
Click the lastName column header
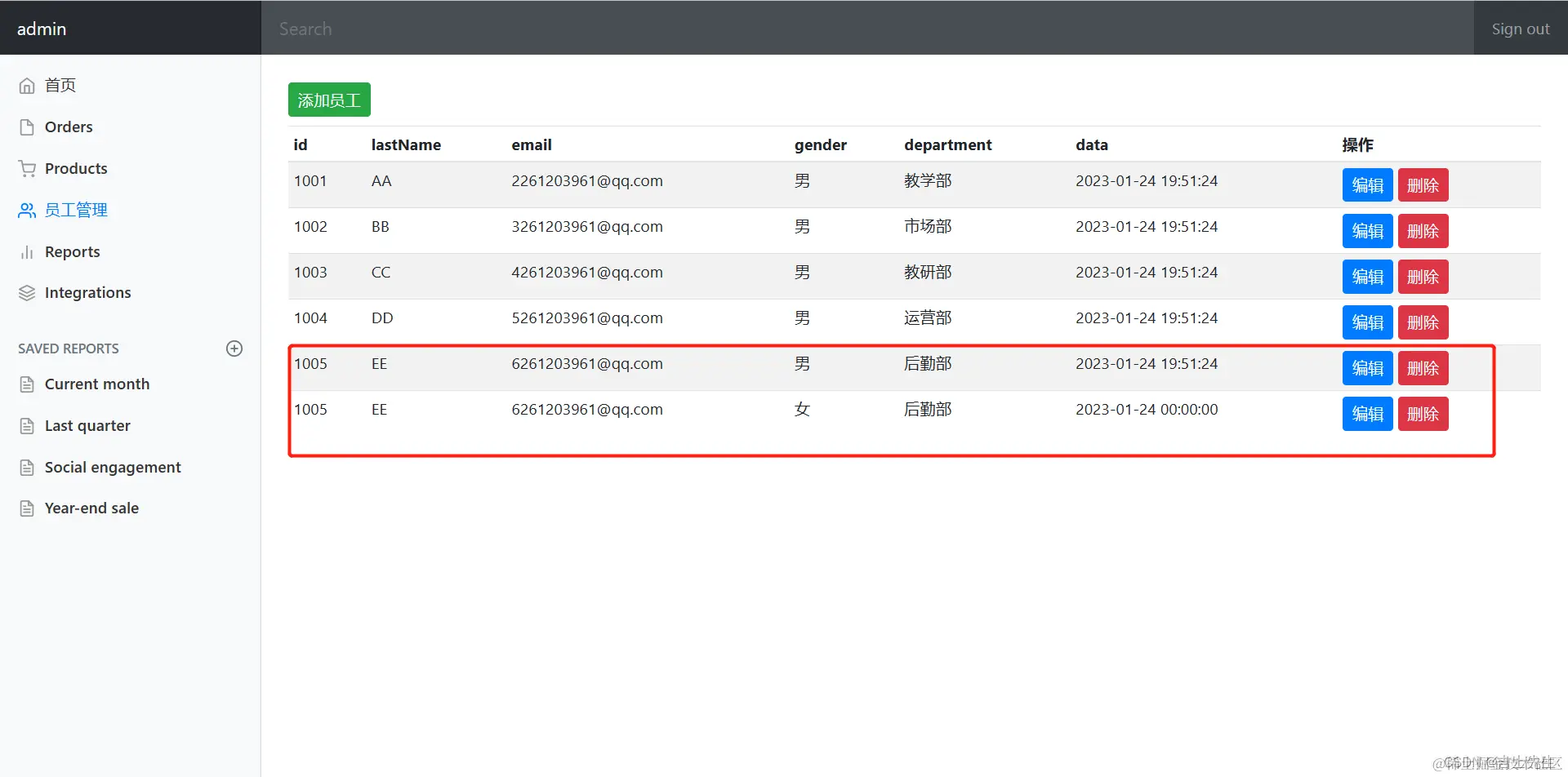pyautogui.click(x=406, y=144)
